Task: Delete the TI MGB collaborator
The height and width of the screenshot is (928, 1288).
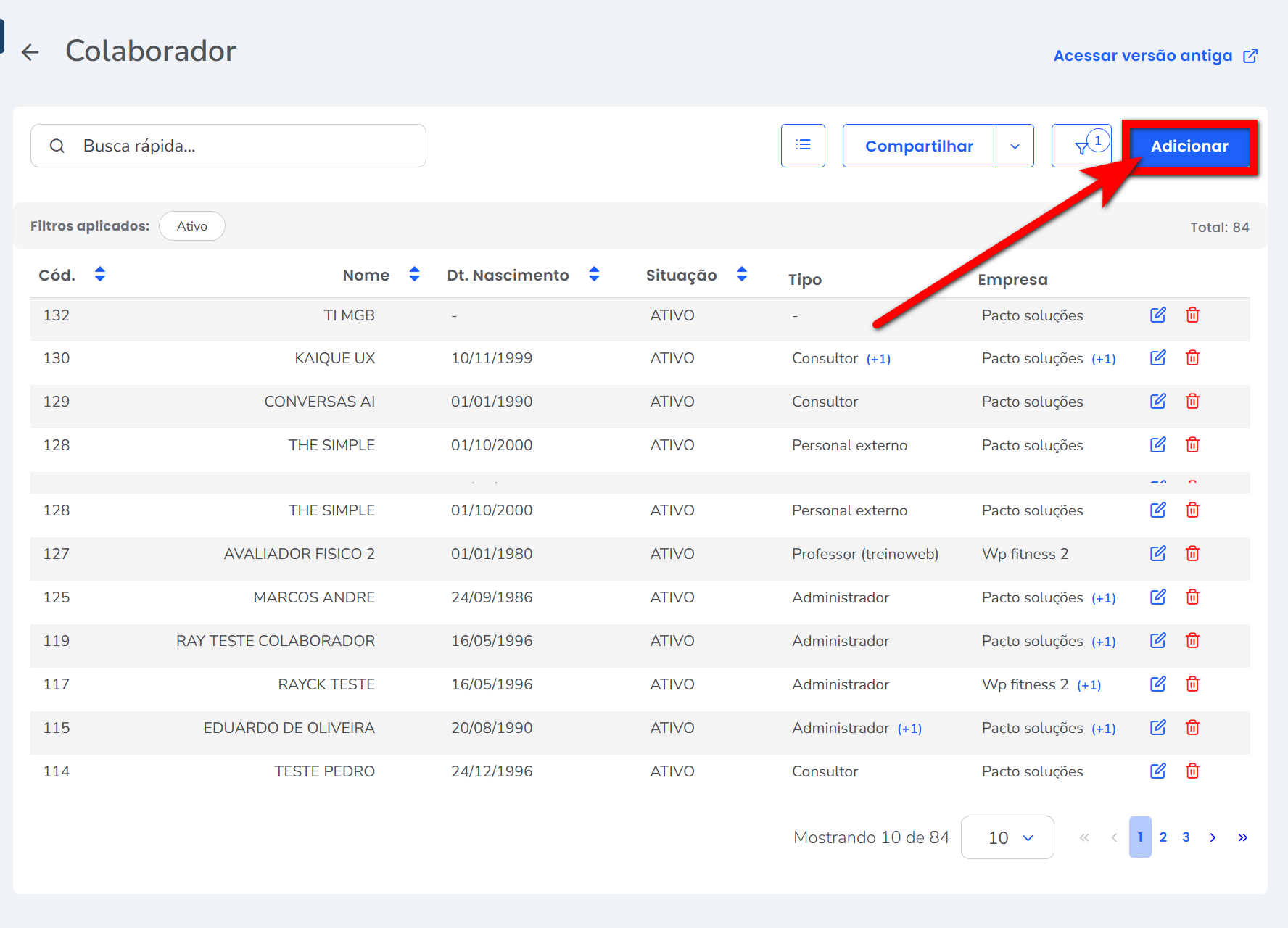Action: tap(1192, 315)
